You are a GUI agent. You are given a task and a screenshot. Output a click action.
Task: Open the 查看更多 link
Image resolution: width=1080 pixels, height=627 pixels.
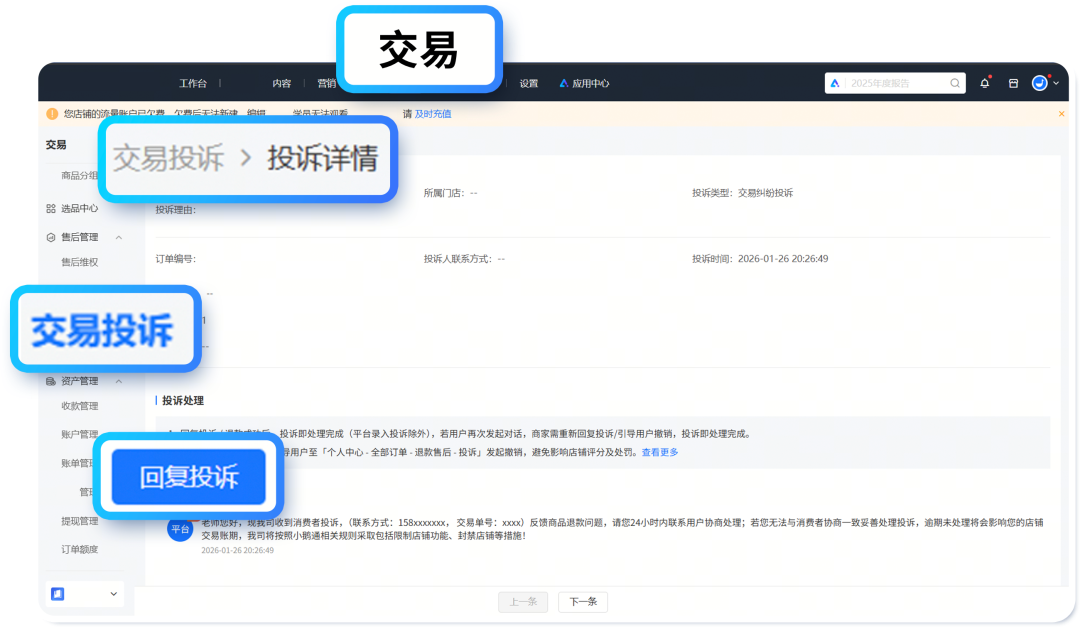[x=660, y=453]
